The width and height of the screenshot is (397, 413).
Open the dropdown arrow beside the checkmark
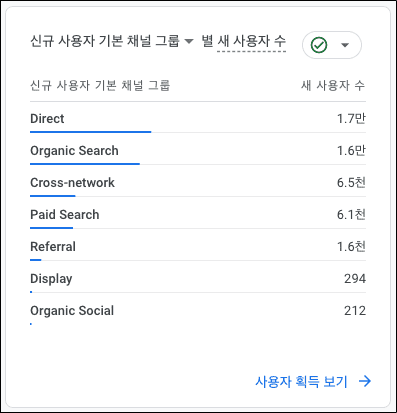[345, 45]
